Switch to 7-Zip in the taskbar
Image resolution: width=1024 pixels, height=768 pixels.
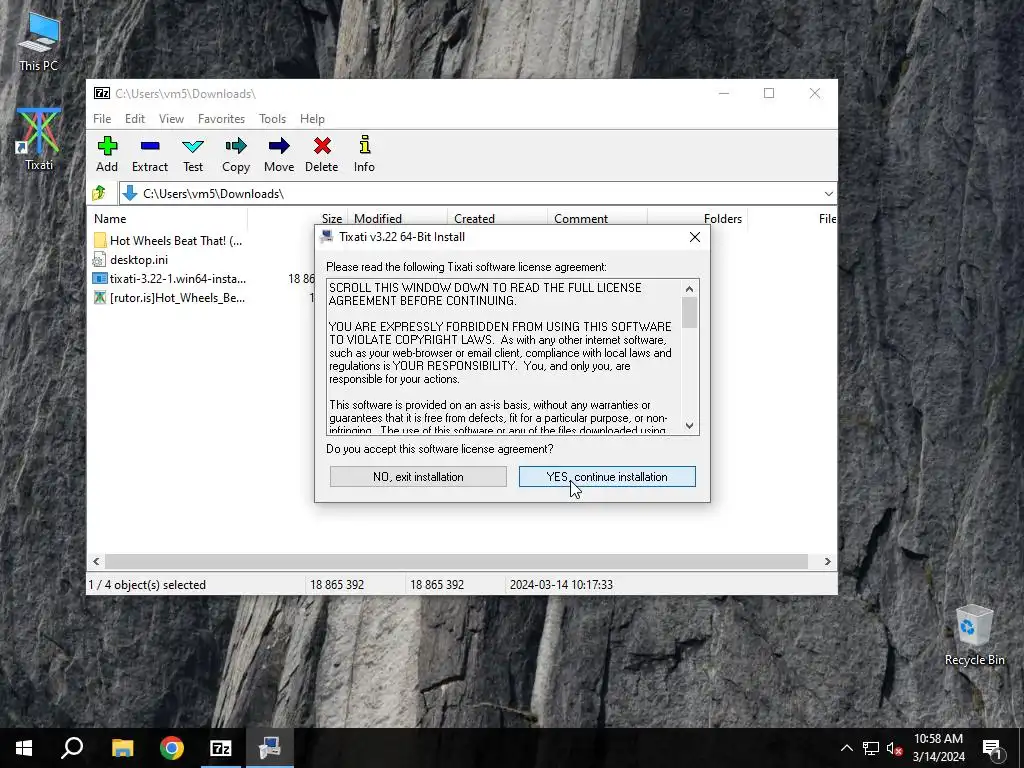coord(221,748)
